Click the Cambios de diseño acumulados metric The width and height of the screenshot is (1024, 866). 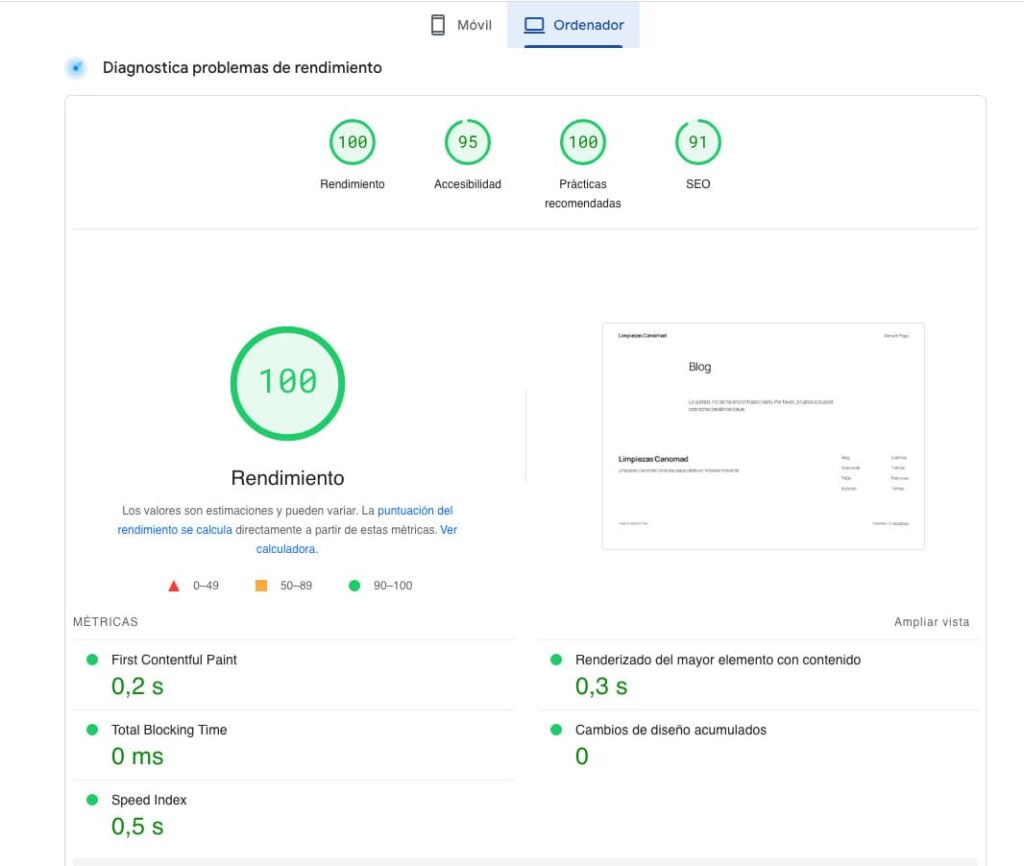pos(670,730)
